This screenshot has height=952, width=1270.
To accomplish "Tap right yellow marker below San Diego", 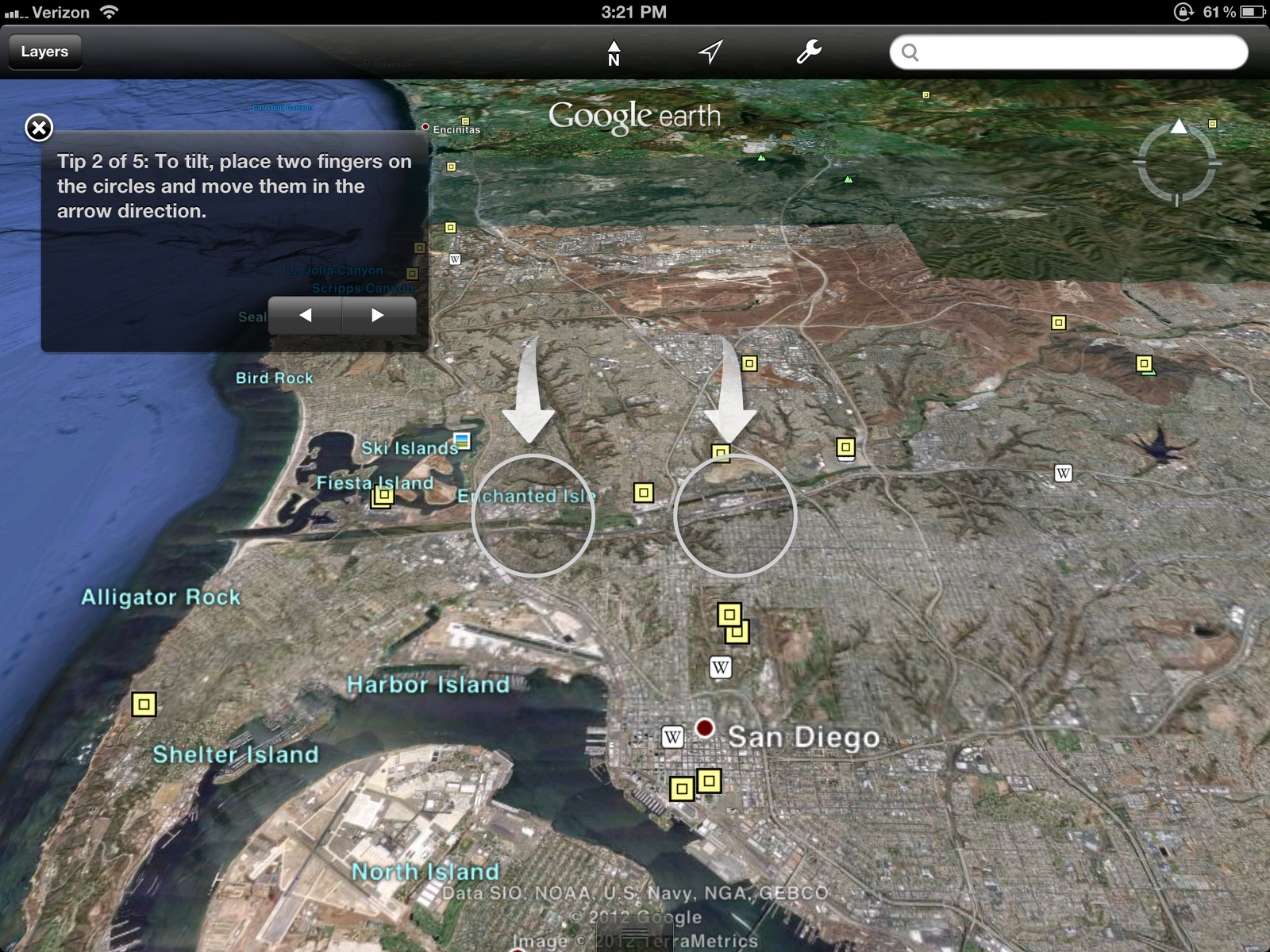I will (x=709, y=781).
